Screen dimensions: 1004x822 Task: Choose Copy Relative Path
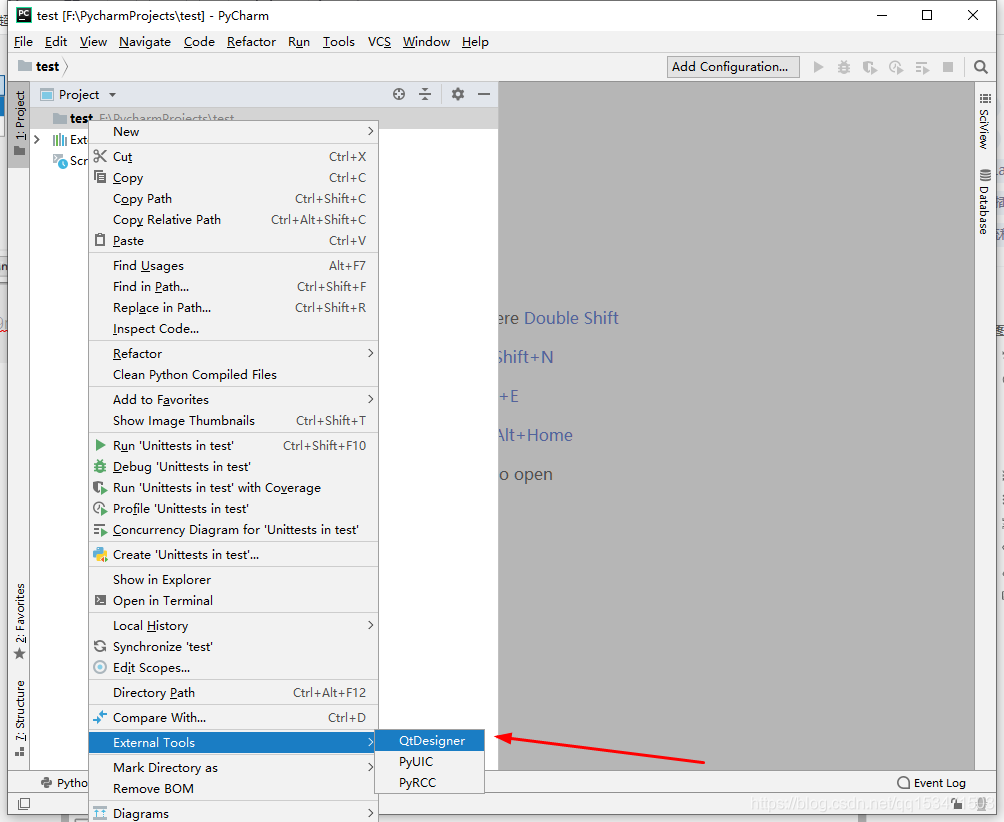click(233, 220)
